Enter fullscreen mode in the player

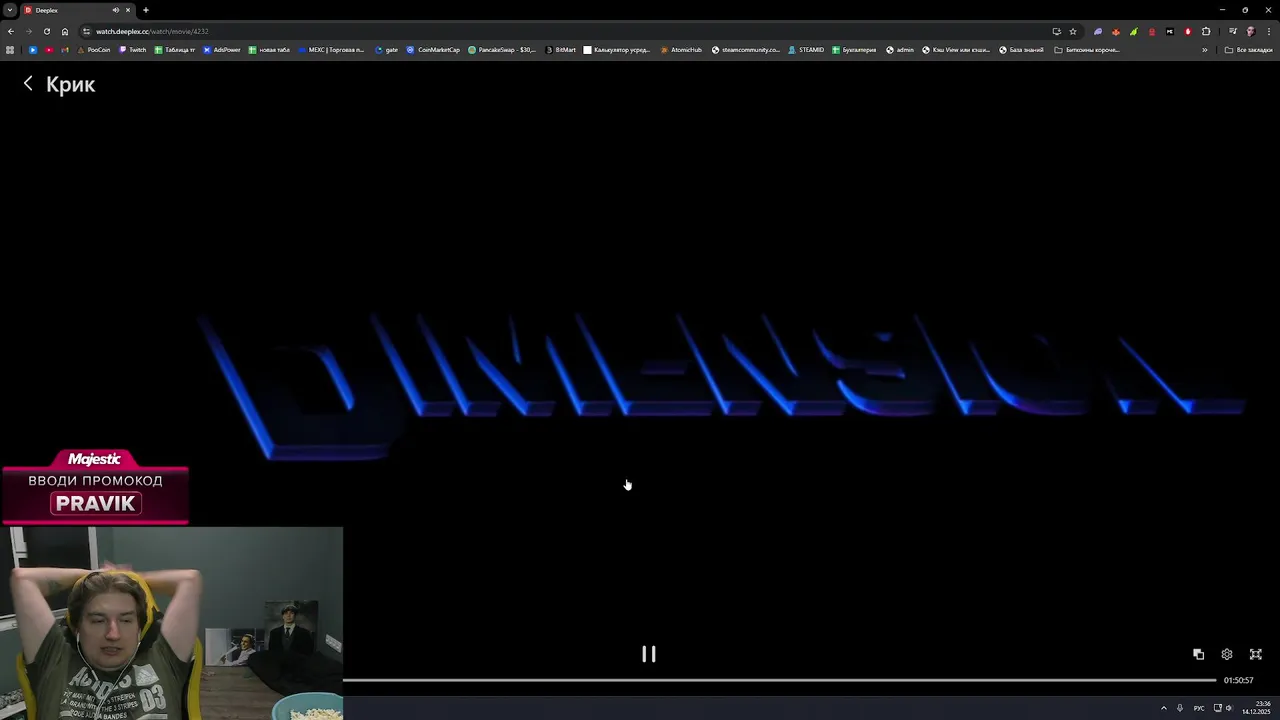[1256, 654]
